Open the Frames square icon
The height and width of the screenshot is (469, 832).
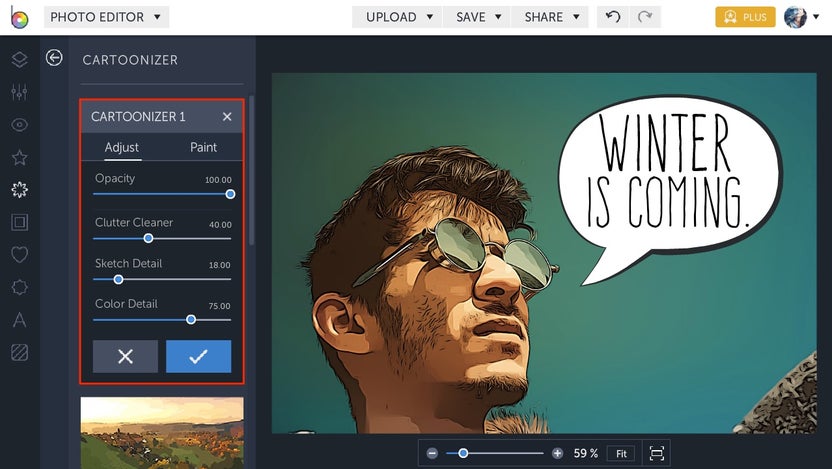[20, 222]
